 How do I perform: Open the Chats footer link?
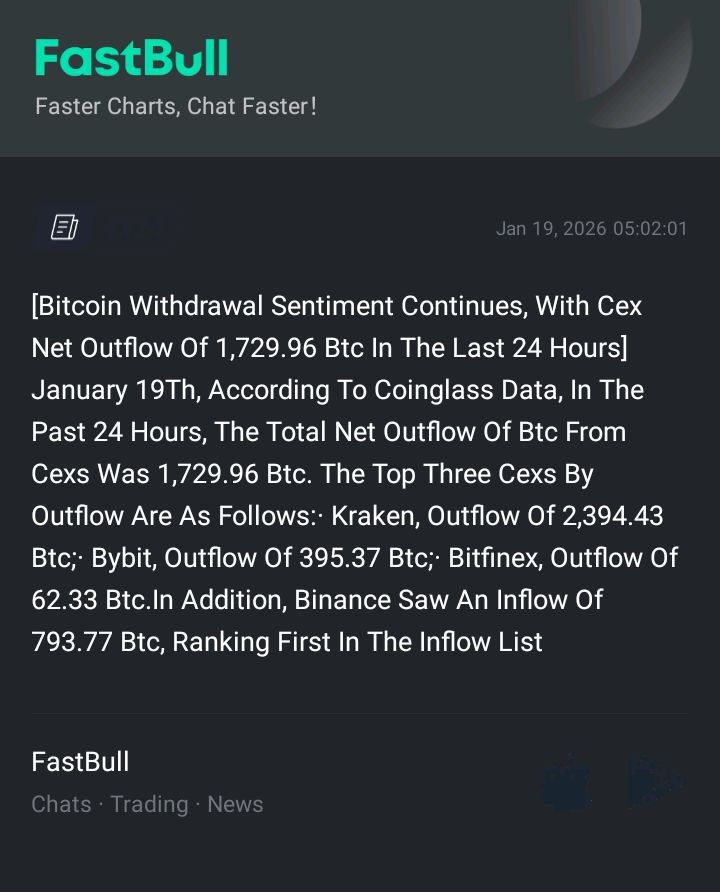61,804
